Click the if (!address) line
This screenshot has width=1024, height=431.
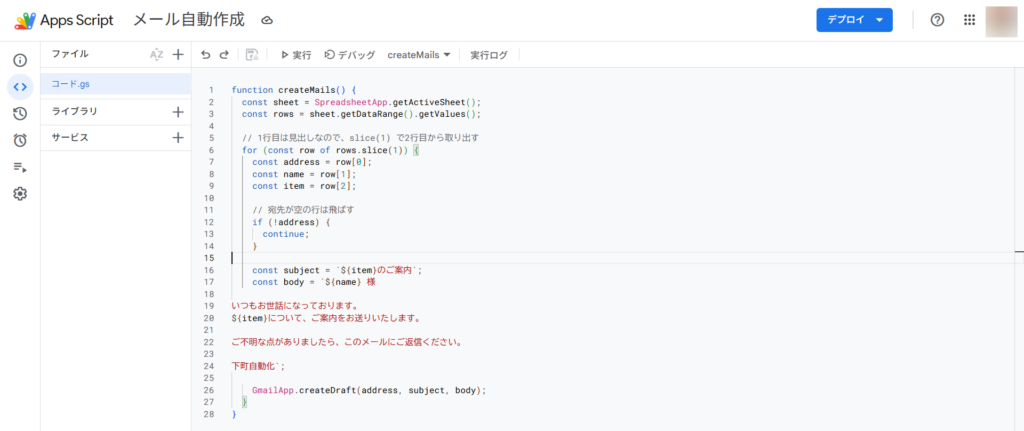click(291, 222)
